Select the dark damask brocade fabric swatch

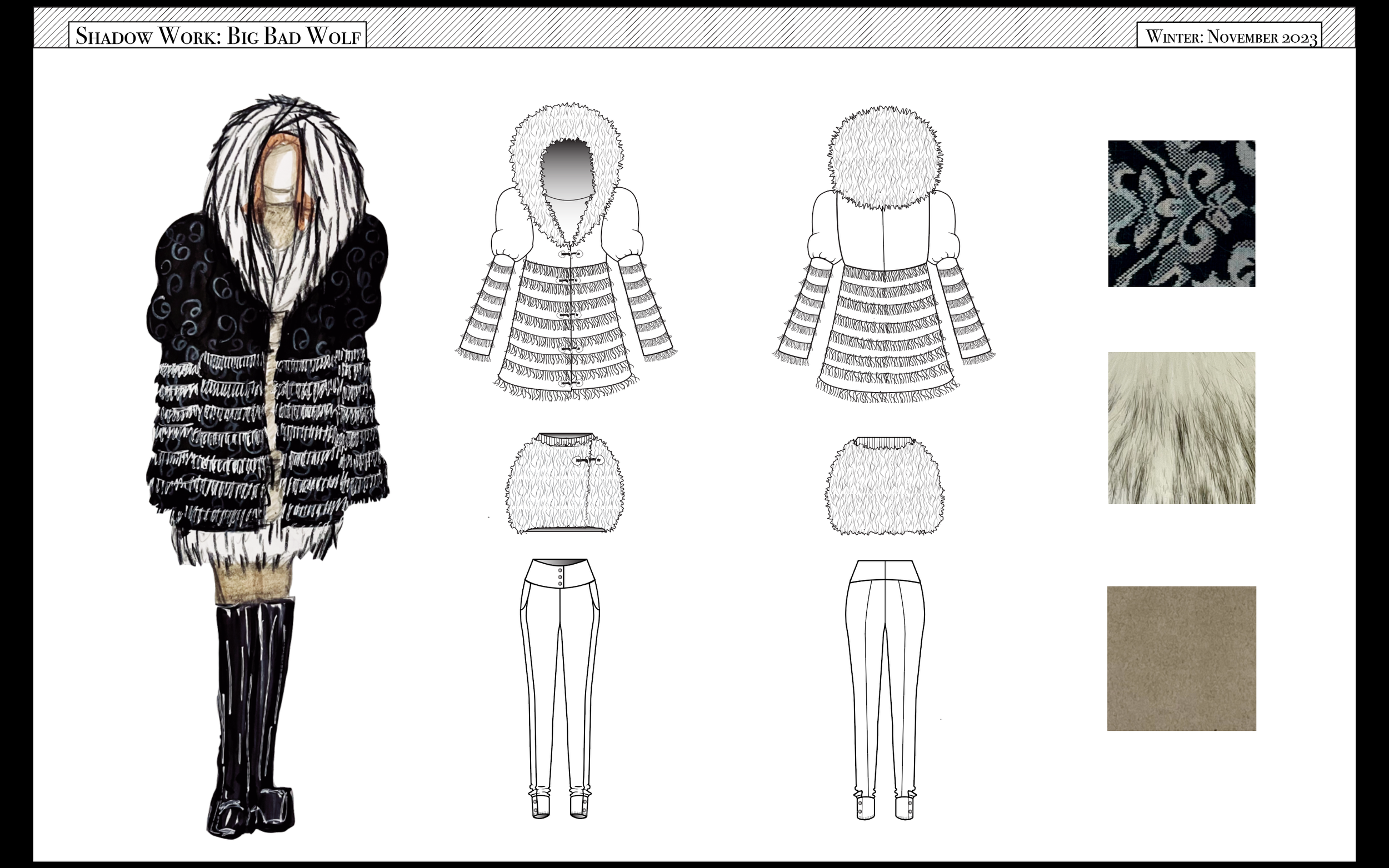1181,214
